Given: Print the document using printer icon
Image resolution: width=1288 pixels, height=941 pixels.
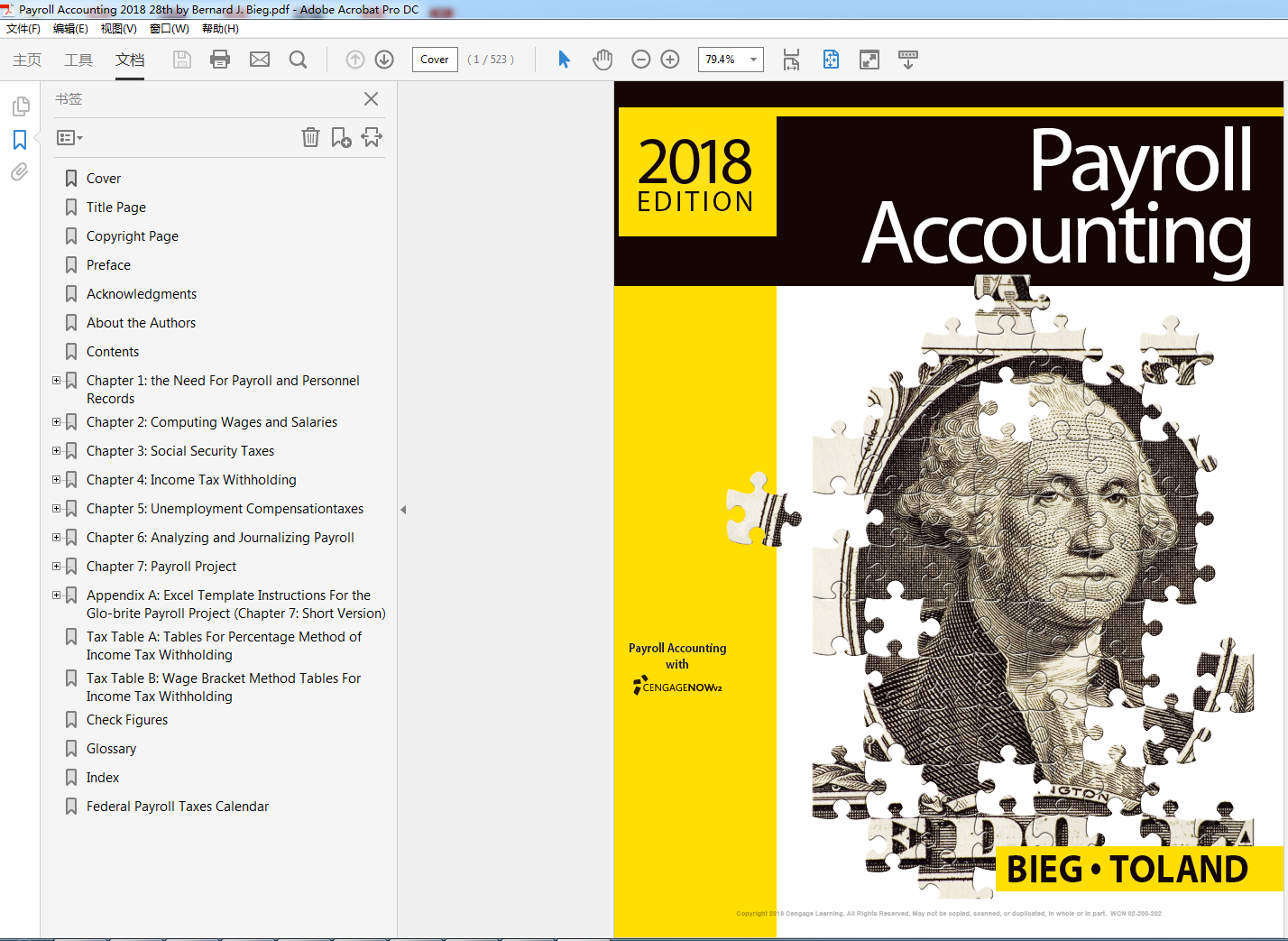Looking at the screenshot, I should 220,60.
